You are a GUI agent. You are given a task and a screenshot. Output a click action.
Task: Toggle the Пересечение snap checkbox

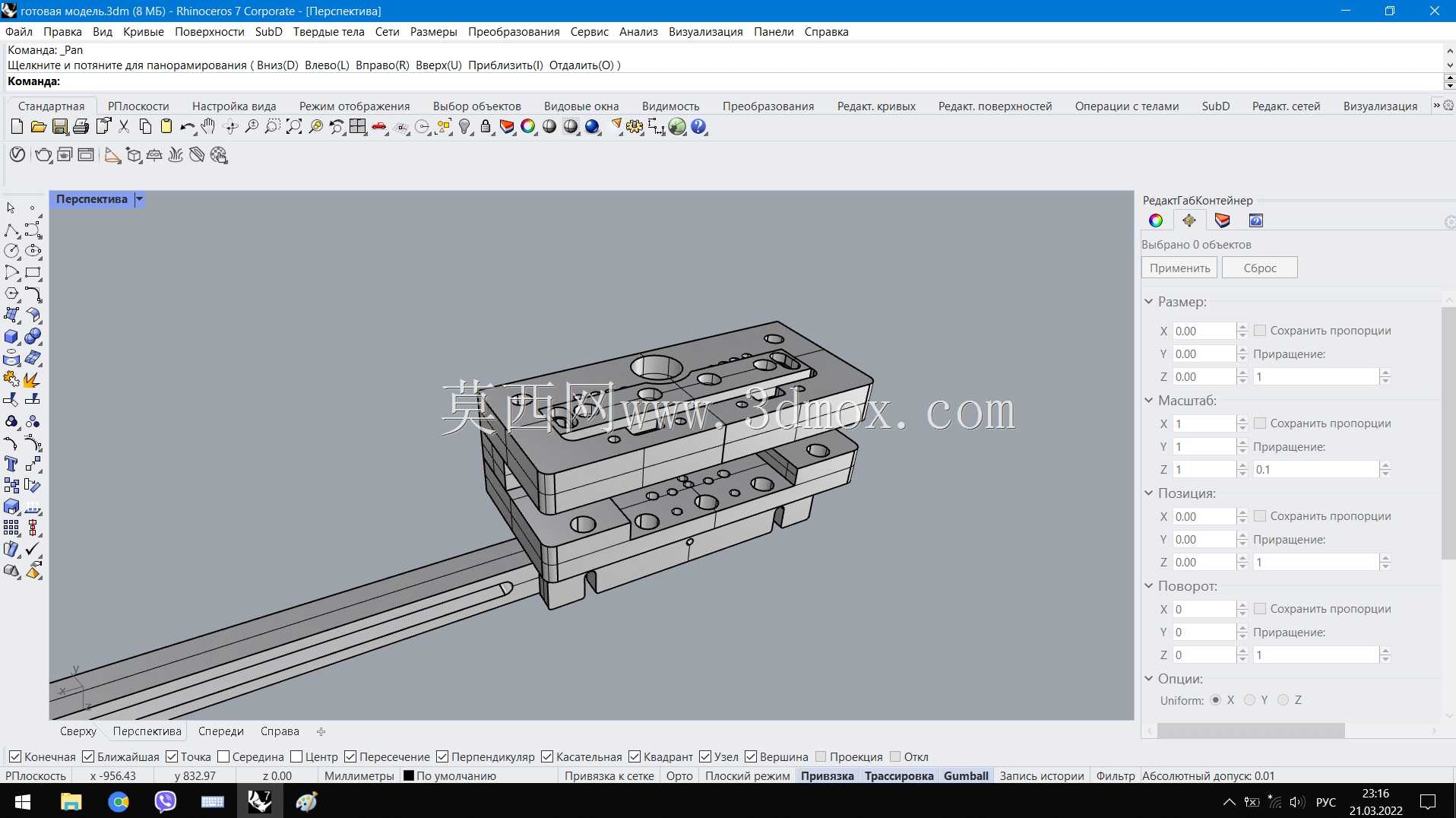[x=350, y=756]
